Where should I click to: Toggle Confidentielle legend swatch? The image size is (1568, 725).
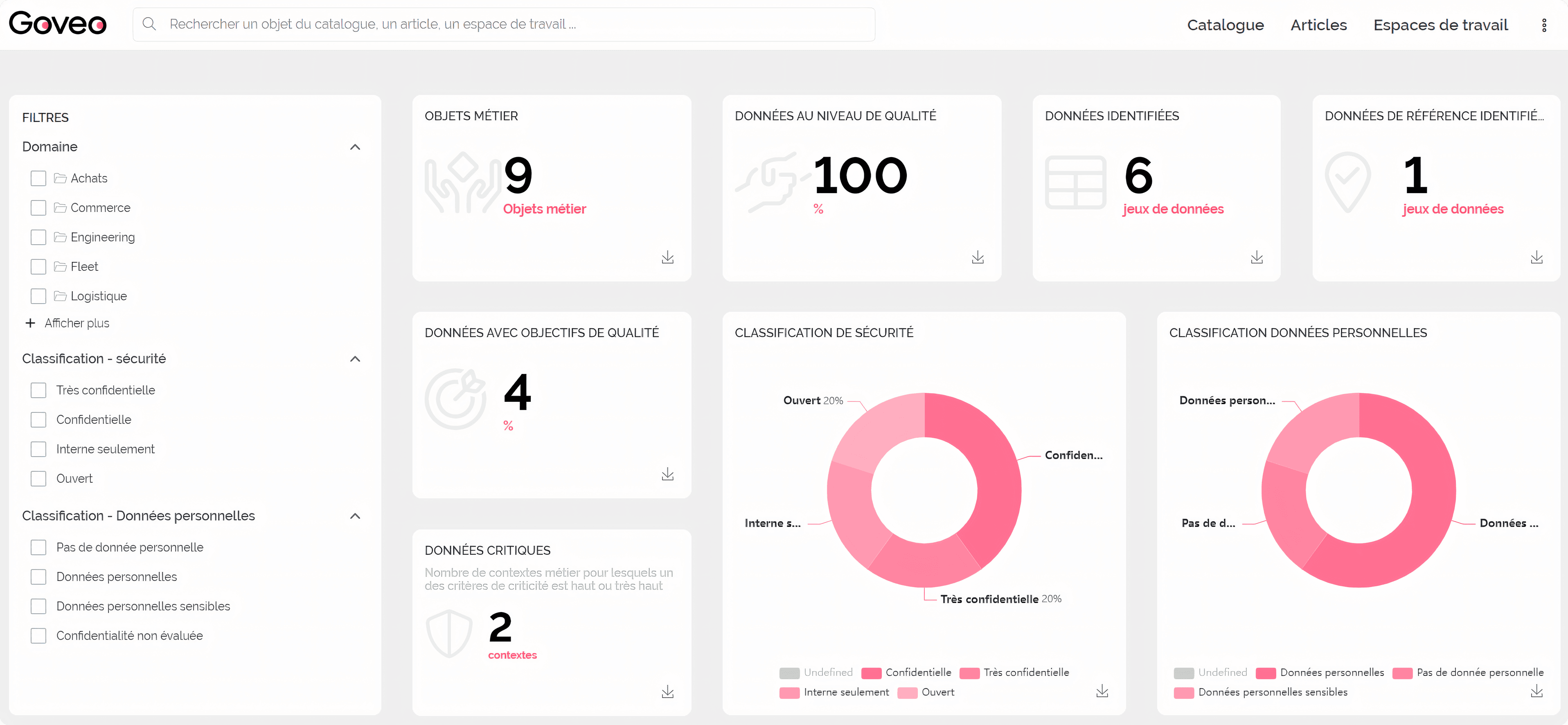(x=872, y=673)
